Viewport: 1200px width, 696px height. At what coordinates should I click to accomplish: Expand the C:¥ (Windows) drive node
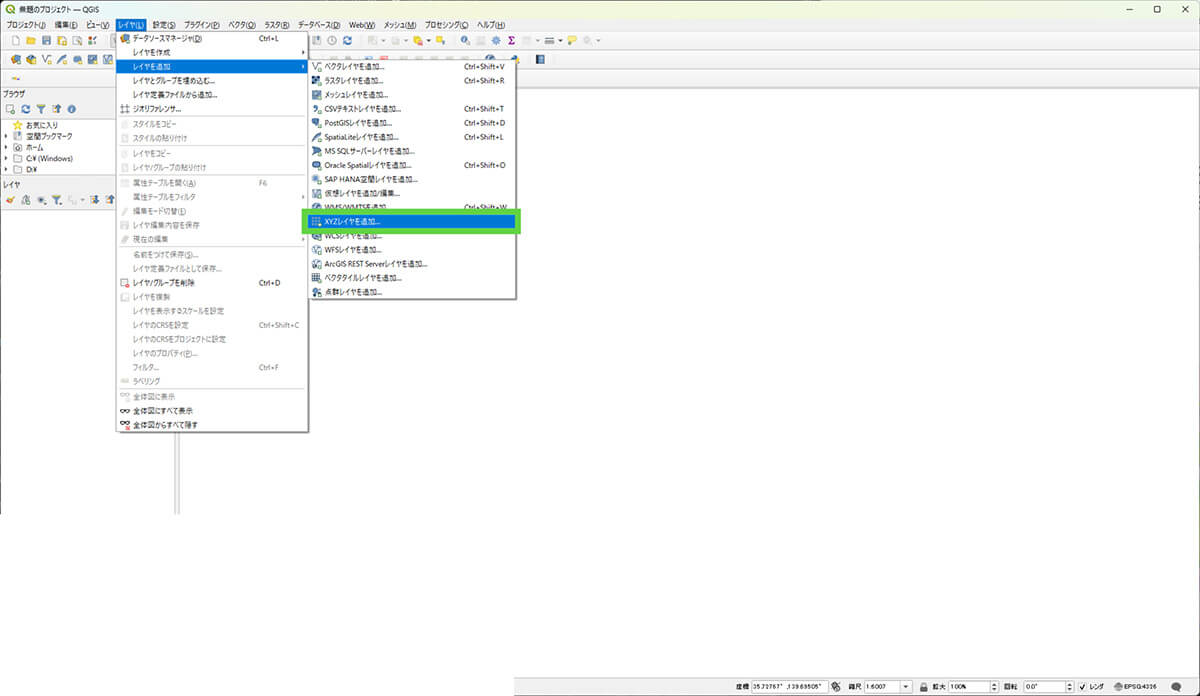(6, 158)
